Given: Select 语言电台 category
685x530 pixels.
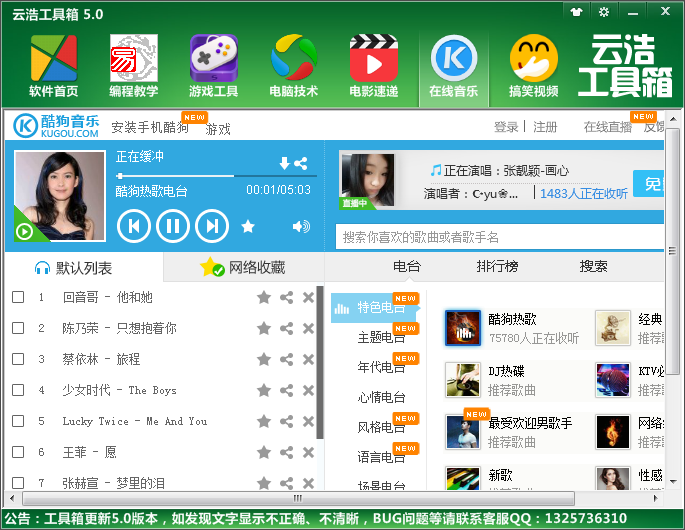Looking at the screenshot, I should [381, 457].
